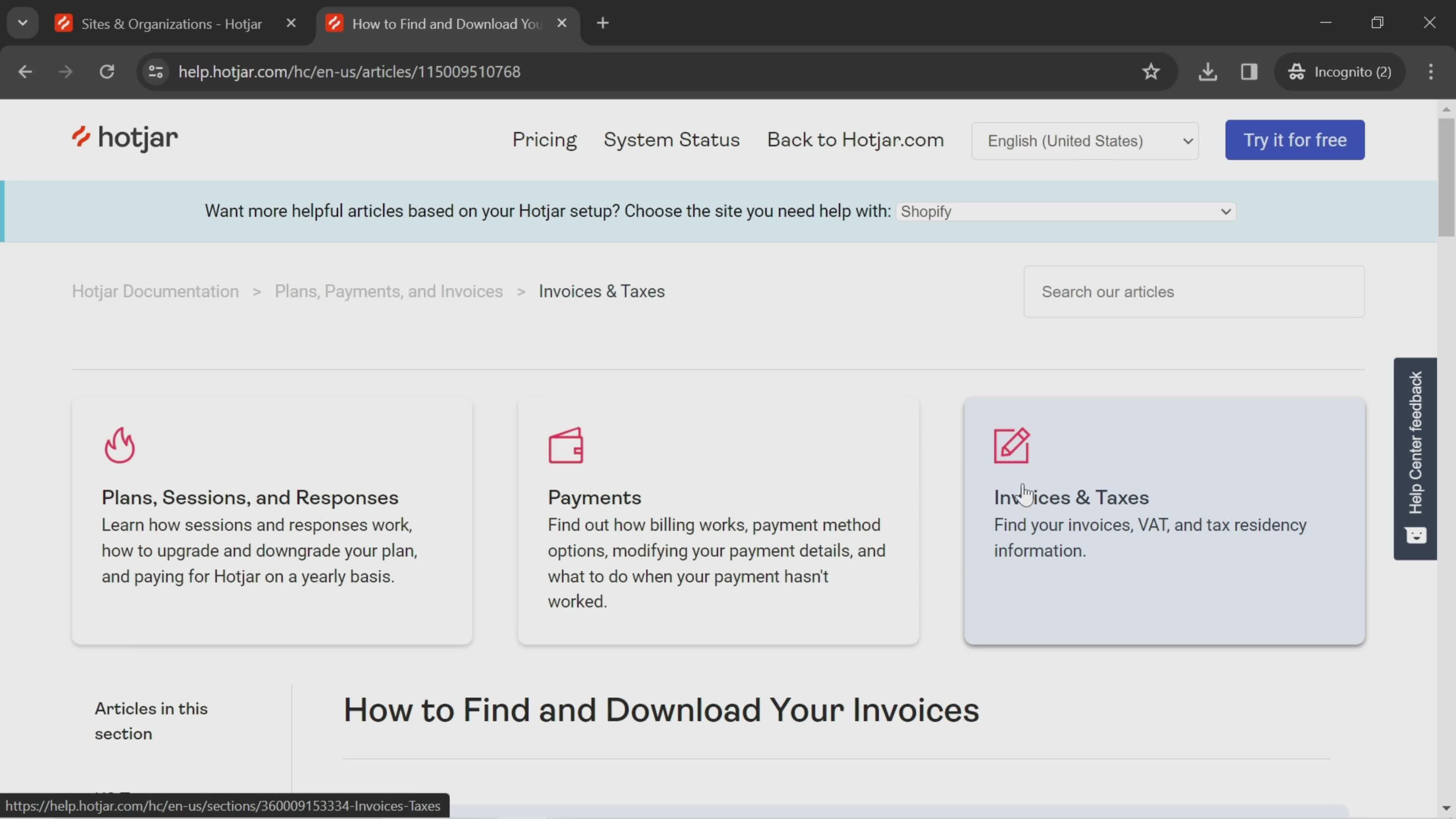The height and width of the screenshot is (819, 1456).
Task: Click the Search our articles field
Action: [1194, 292]
